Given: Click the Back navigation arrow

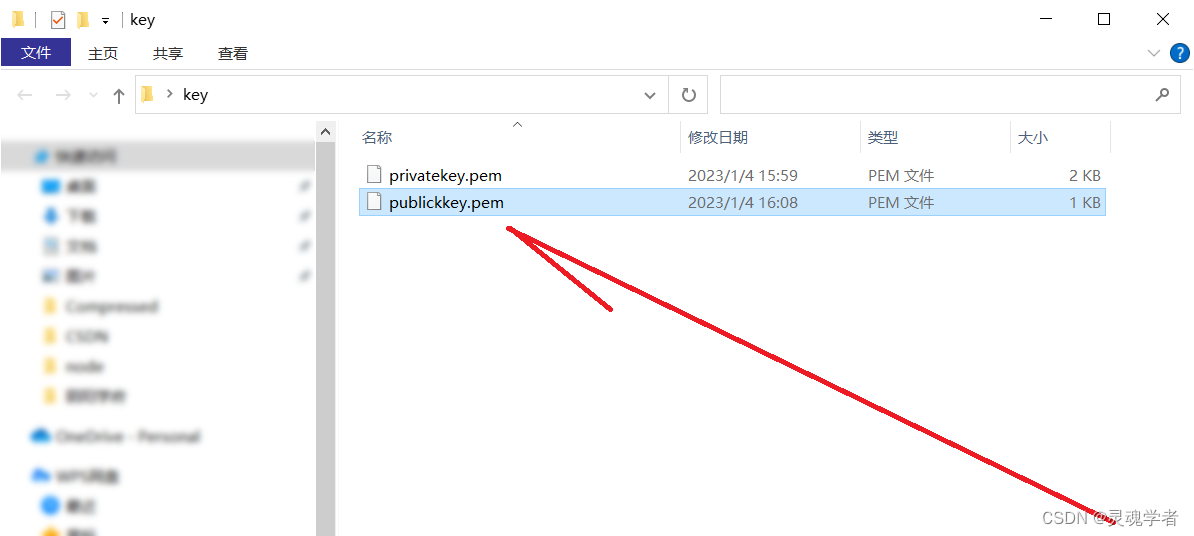Looking at the screenshot, I should tap(25, 95).
